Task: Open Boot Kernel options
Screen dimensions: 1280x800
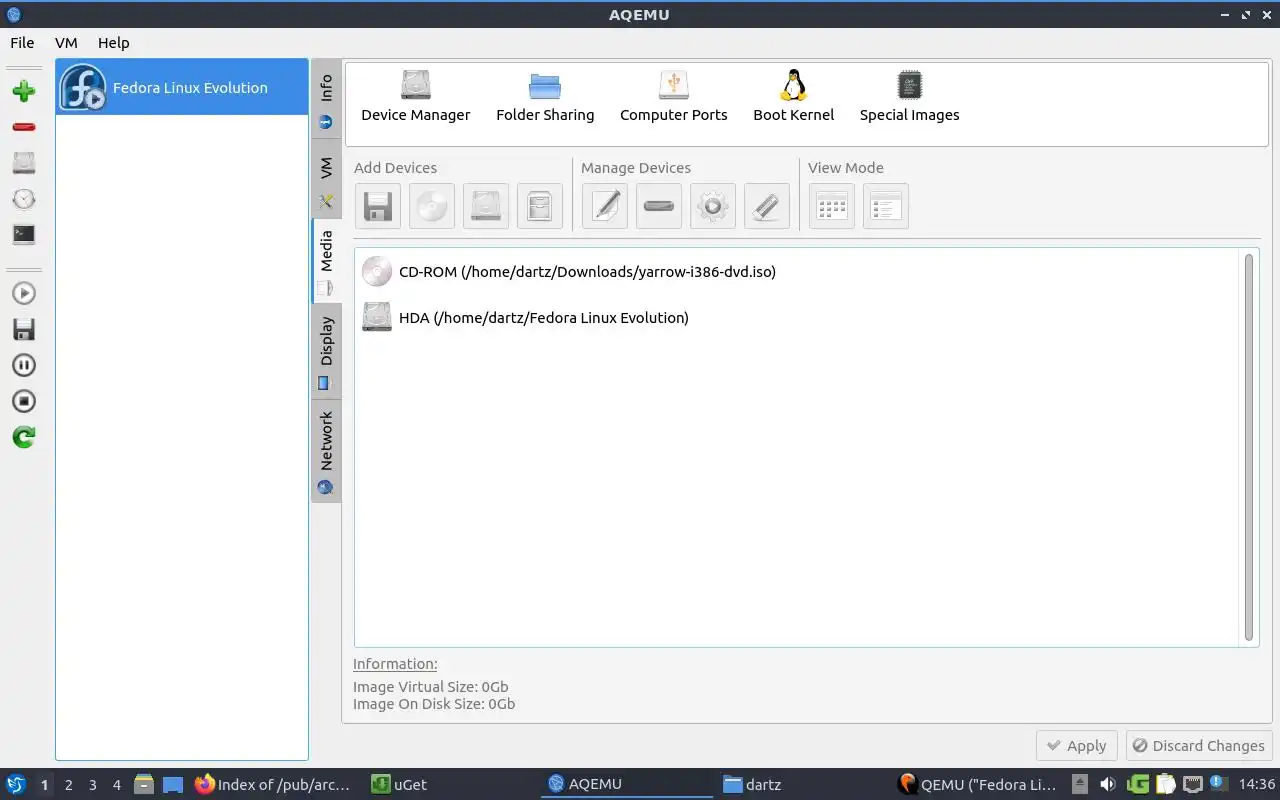Action: [794, 97]
